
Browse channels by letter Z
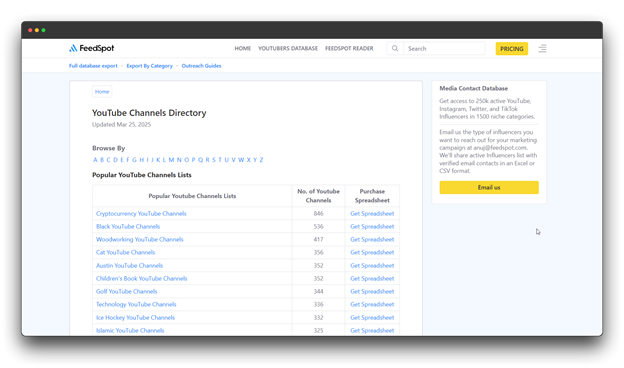261,160
